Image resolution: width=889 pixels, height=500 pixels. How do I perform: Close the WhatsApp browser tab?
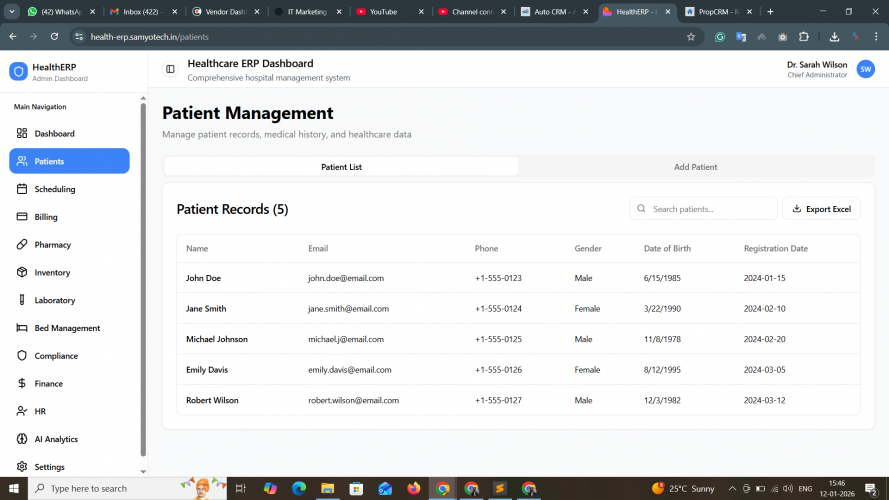[92, 11]
